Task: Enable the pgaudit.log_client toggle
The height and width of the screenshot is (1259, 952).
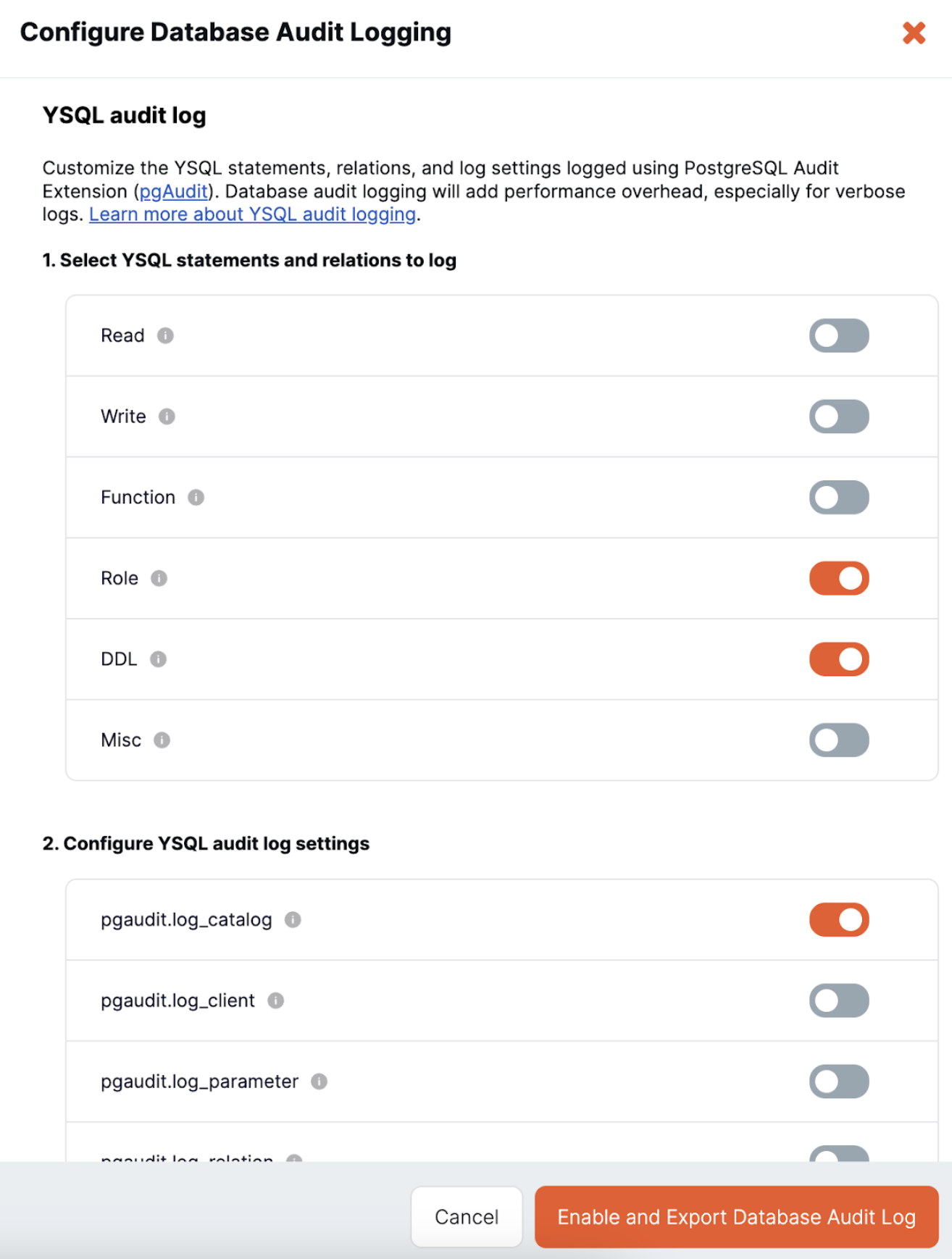Action: [838, 1000]
